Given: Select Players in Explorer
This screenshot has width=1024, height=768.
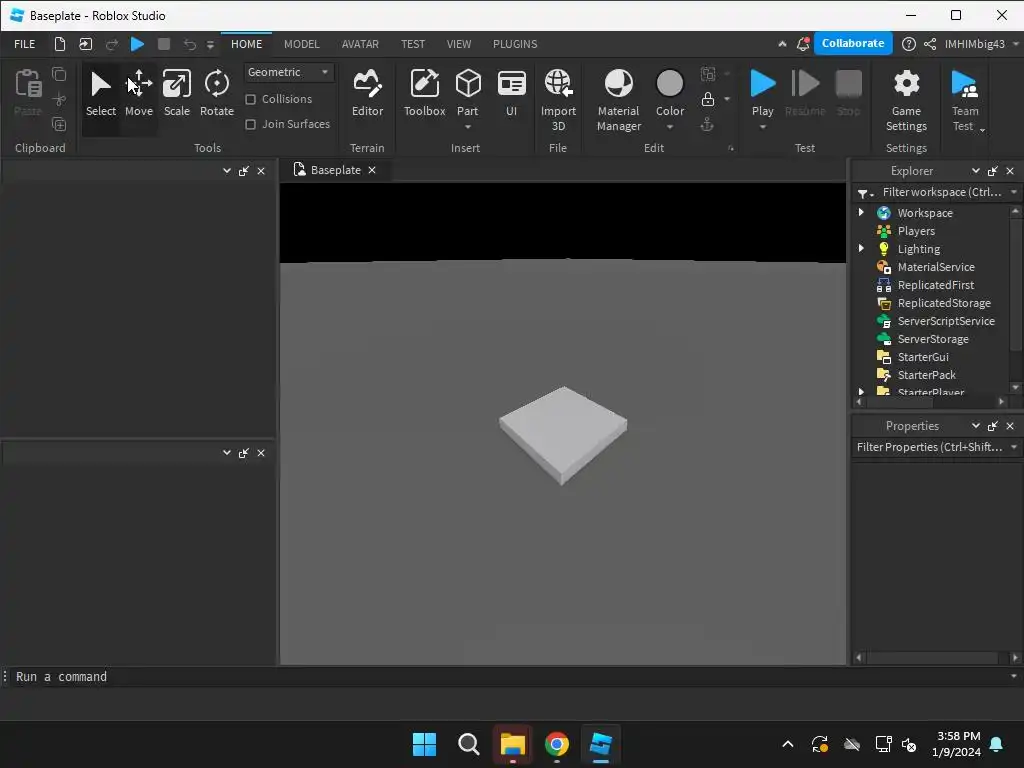Looking at the screenshot, I should 915,231.
